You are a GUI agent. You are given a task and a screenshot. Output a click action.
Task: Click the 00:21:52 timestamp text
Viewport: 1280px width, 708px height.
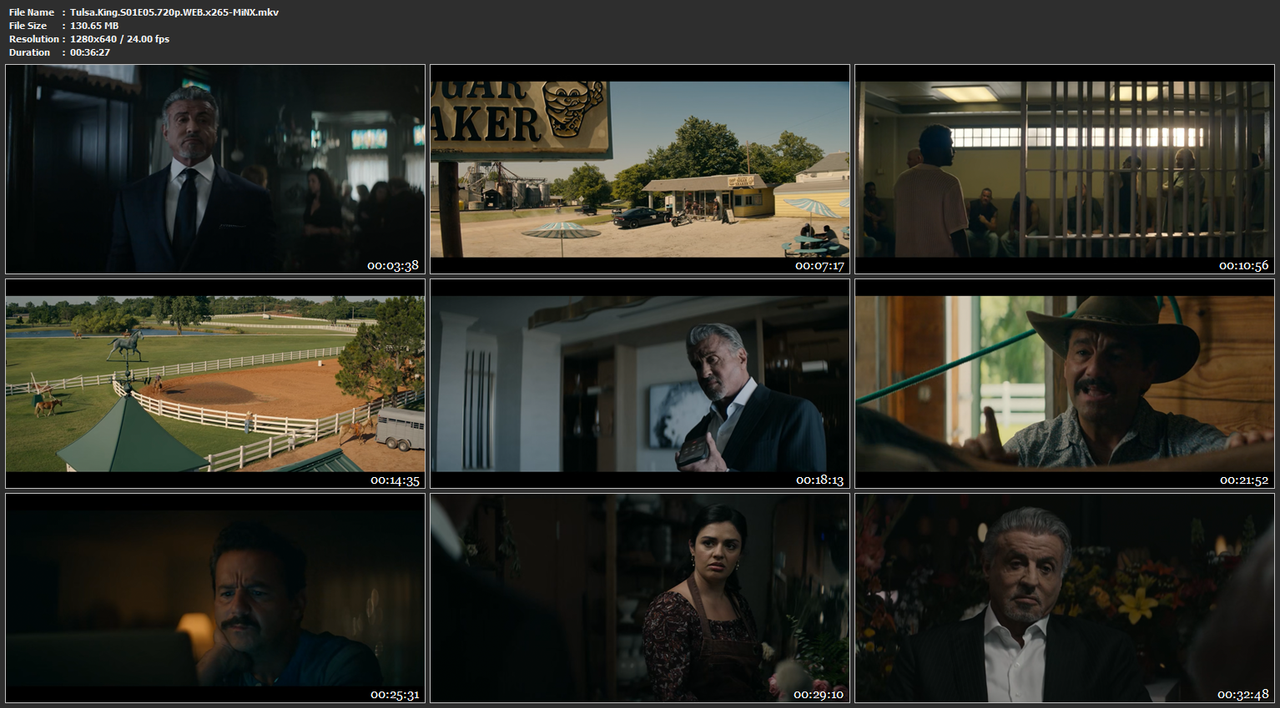click(1243, 480)
